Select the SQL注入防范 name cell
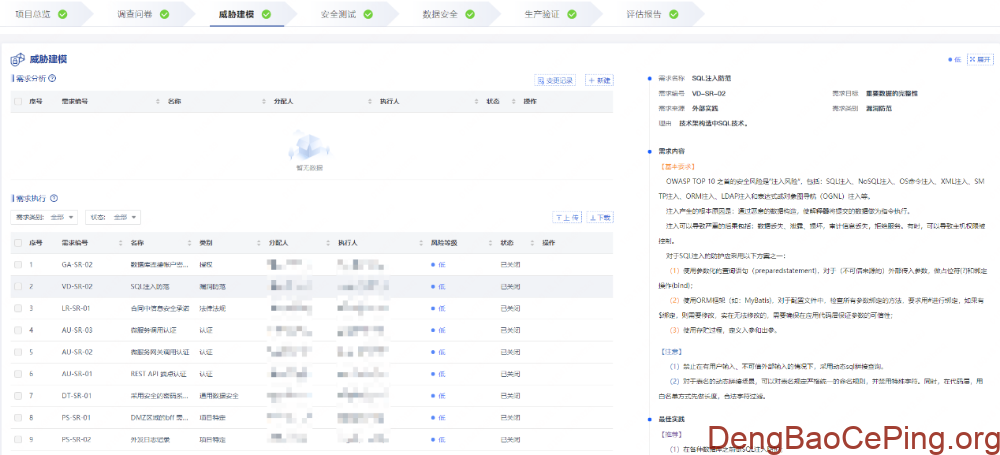Image resolution: width=1000 pixels, height=455 pixels. (x=151, y=287)
